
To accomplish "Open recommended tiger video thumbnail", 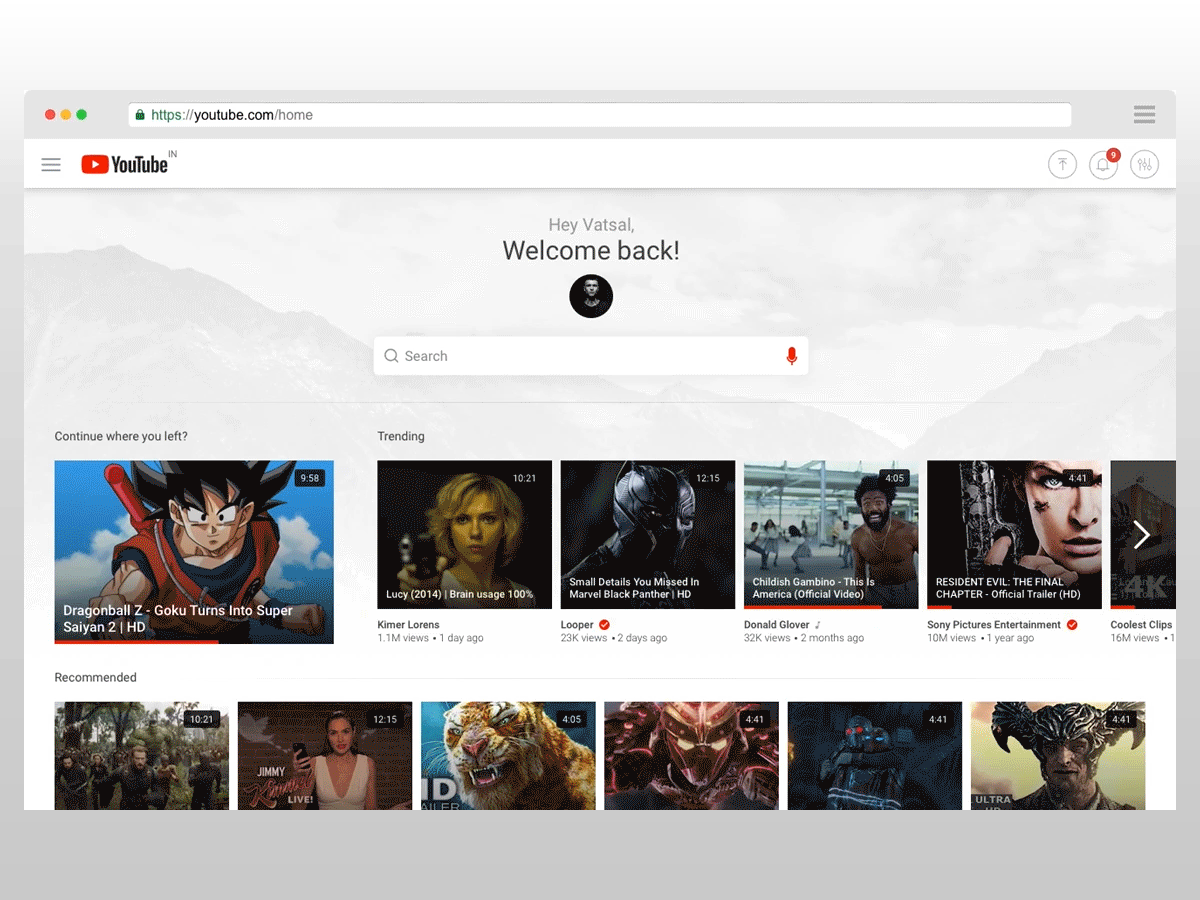I will coord(508,756).
